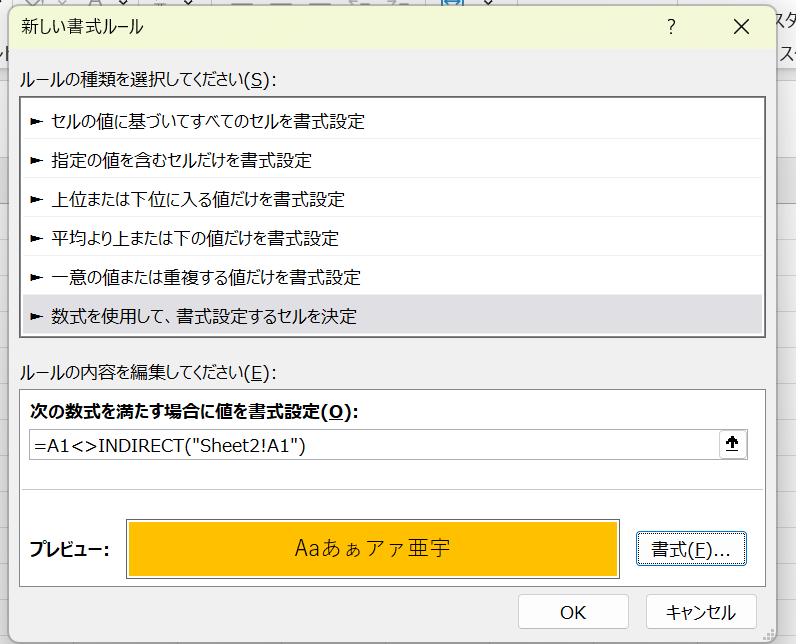Open the 書式(F)... format settings
This screenshot has height=644, width=796.
tap(691, 549)
